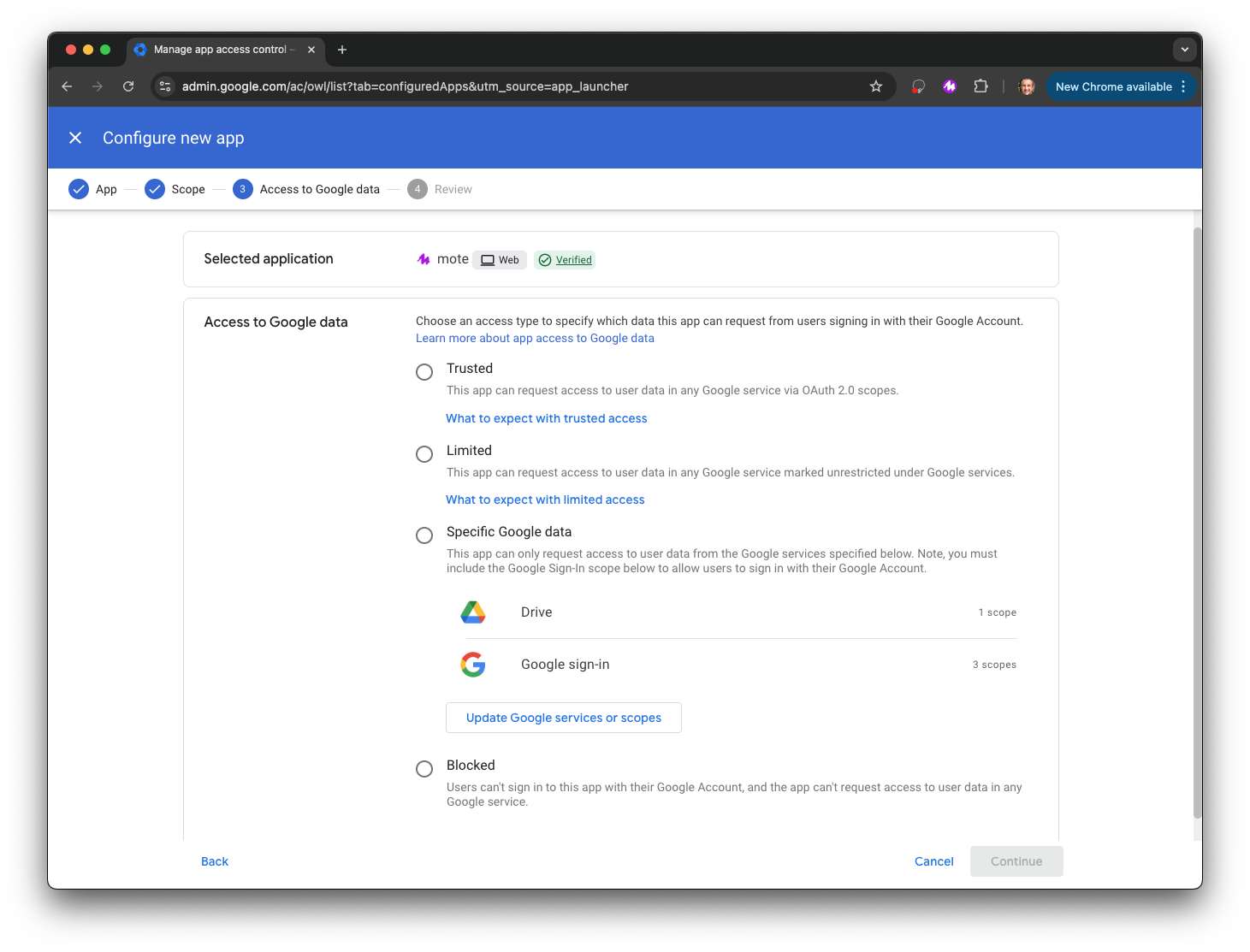Click the page vertical scrollbar
1250x952 pixels.
(1198, 522)
